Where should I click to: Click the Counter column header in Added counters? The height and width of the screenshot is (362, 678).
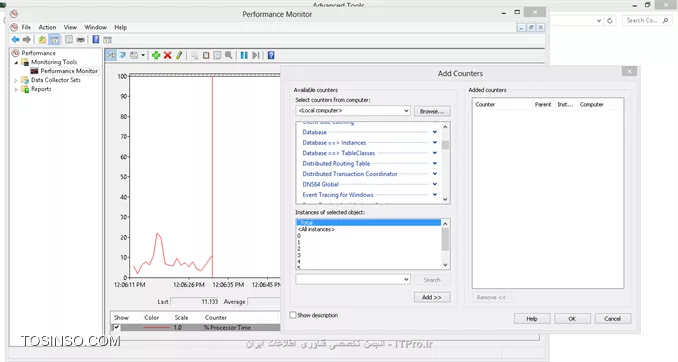tap(485, 104)
